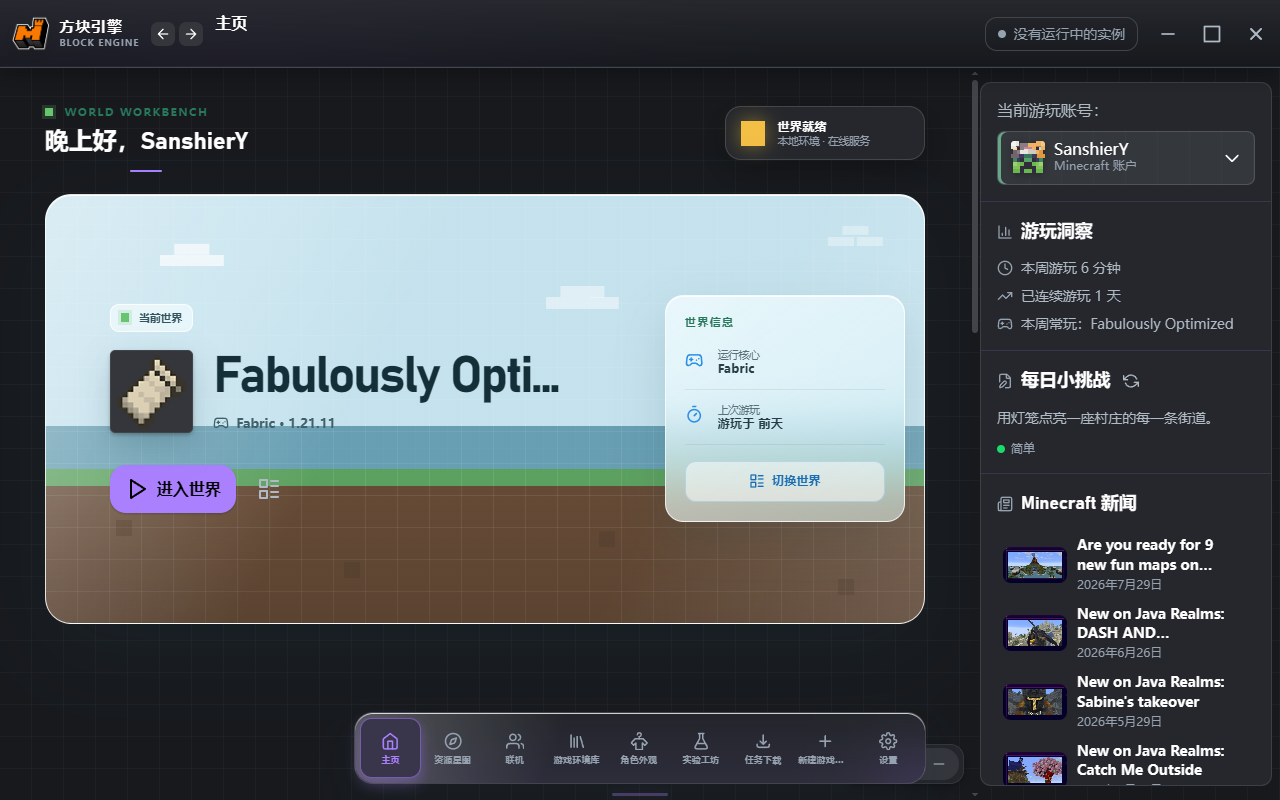Screen dimensions: 1280x800
Task: Click the 上次游玩 游玩于 前天 row
Action: click(x=785, y=416)
